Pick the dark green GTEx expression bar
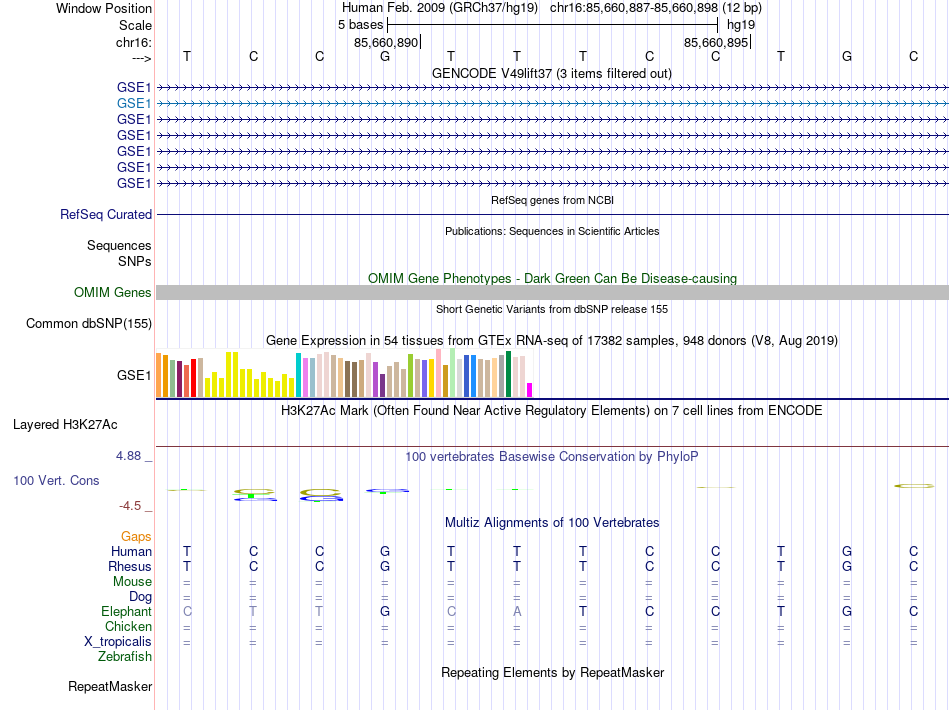950x710 pixels. coord(509,374)
